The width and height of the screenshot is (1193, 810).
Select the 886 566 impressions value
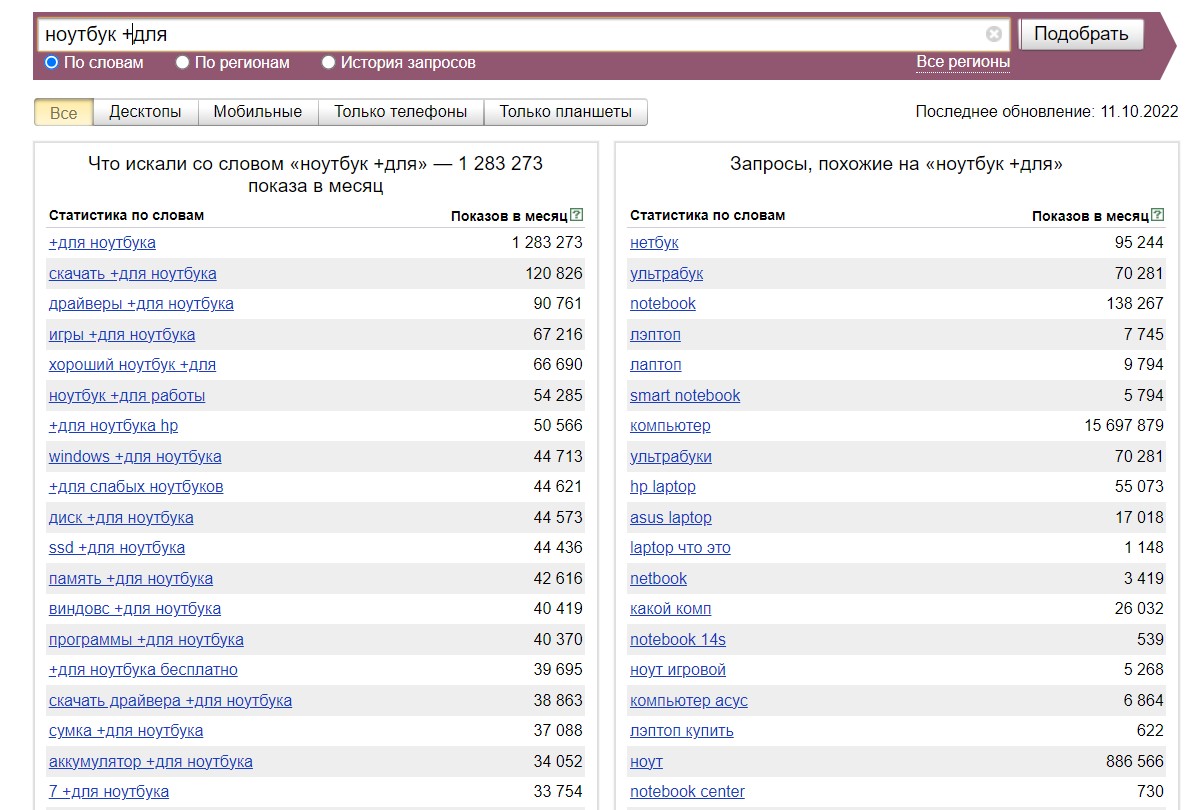pyautogui.click(x=1134, y=761)
